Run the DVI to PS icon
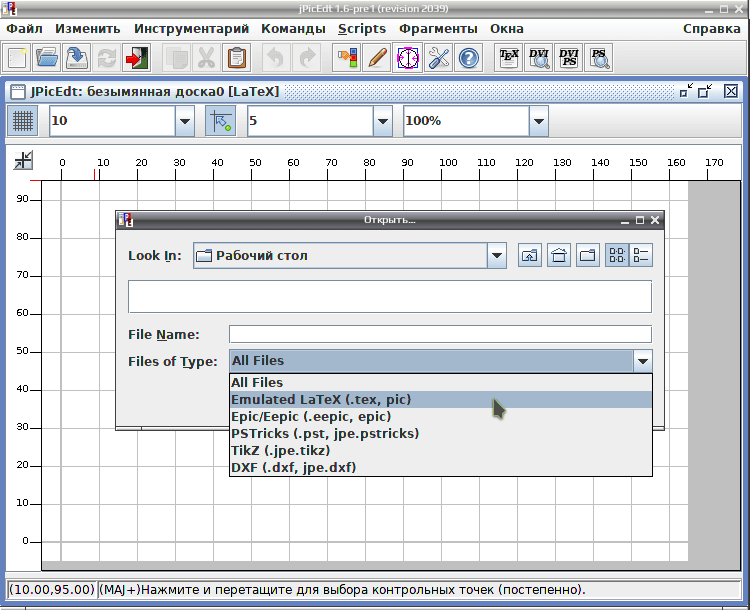 pyautogui.click(x=569, y=58)
